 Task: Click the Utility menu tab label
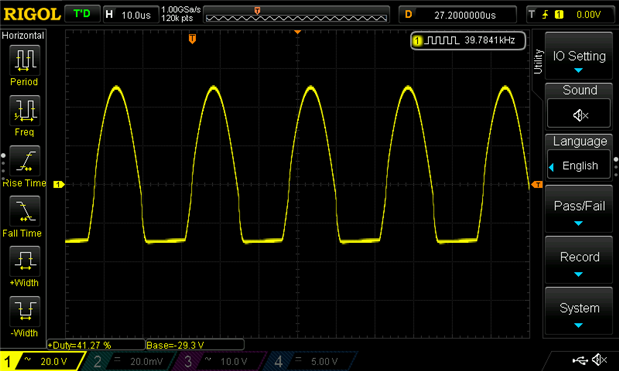pos(538,62)
